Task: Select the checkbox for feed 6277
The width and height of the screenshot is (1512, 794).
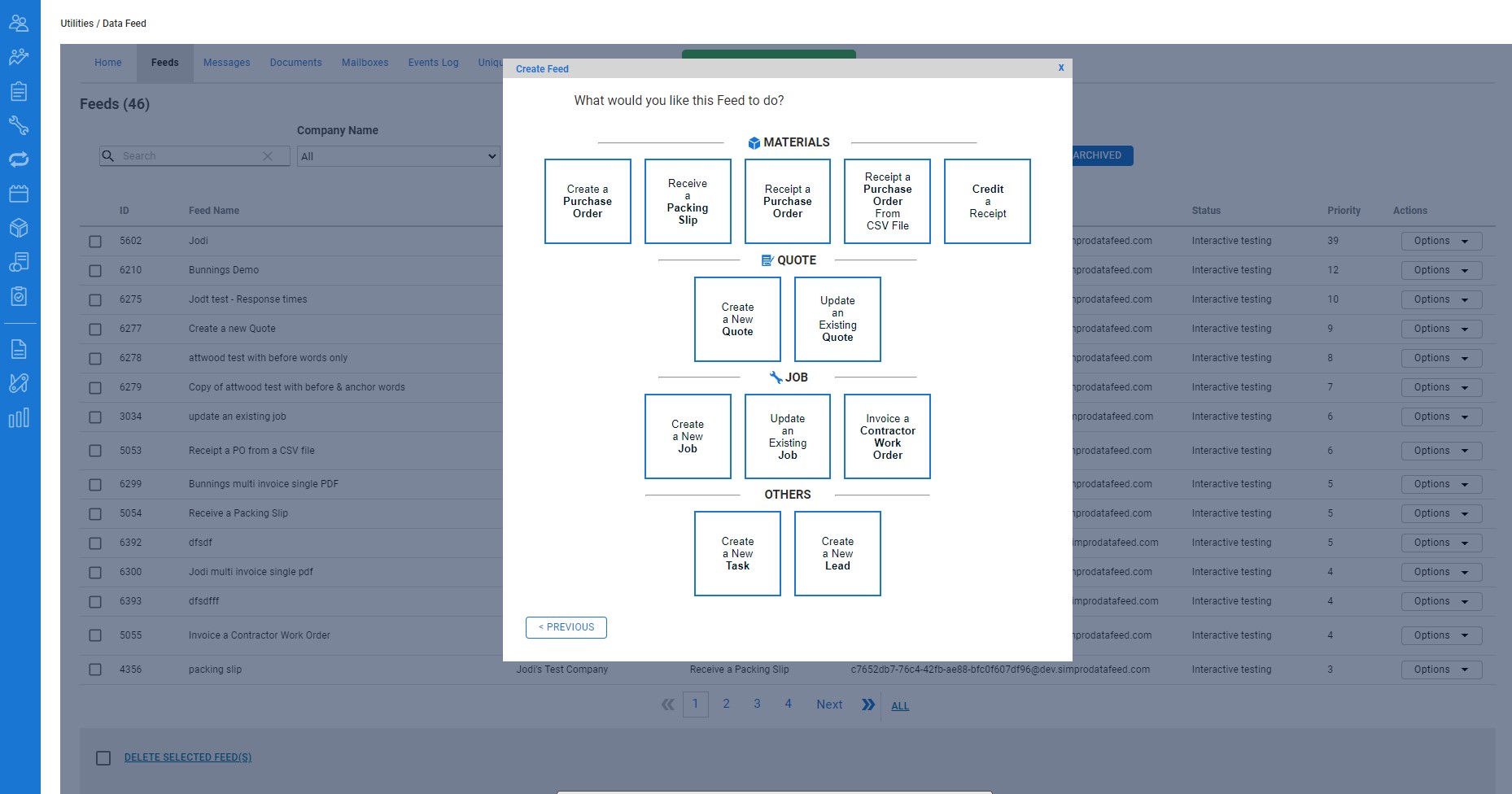Action: coord(95,329)
